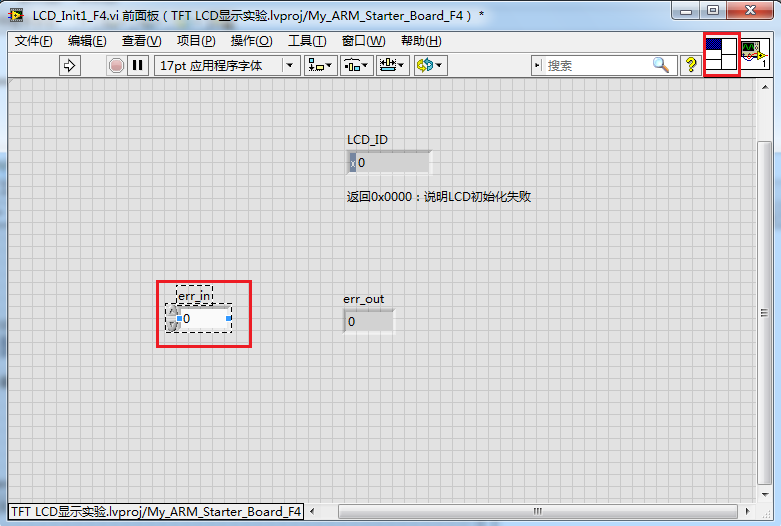Viewport: 781px width, 526px height.
Task: Increment err_in with up arrow
Action: click(x=172, y=312)
